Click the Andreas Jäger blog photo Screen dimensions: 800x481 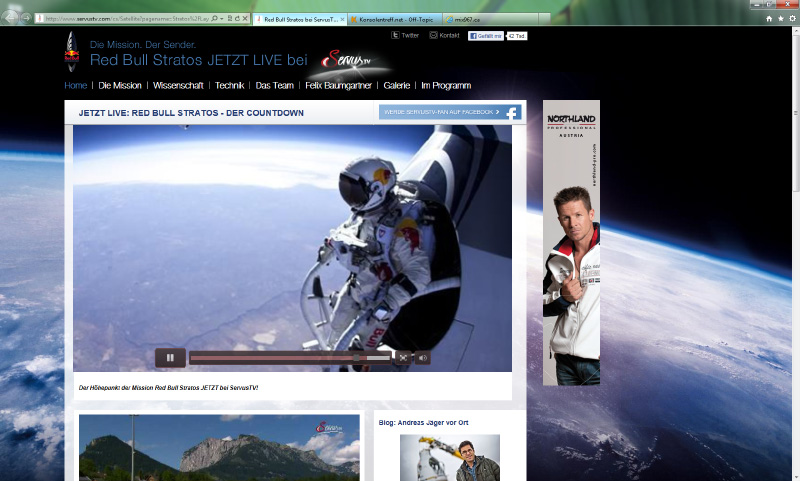[x=450, y=458]
